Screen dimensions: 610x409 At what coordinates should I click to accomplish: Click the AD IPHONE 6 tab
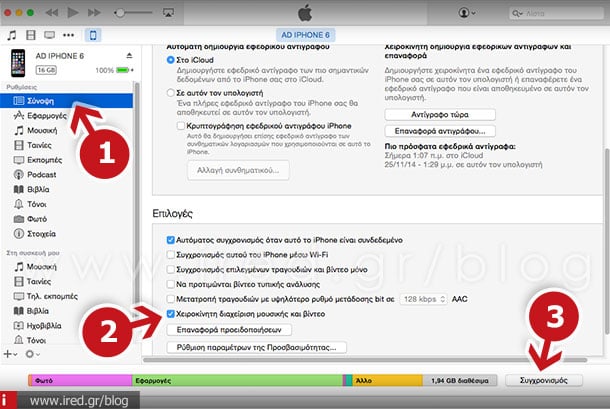click(x=305, y=35)
